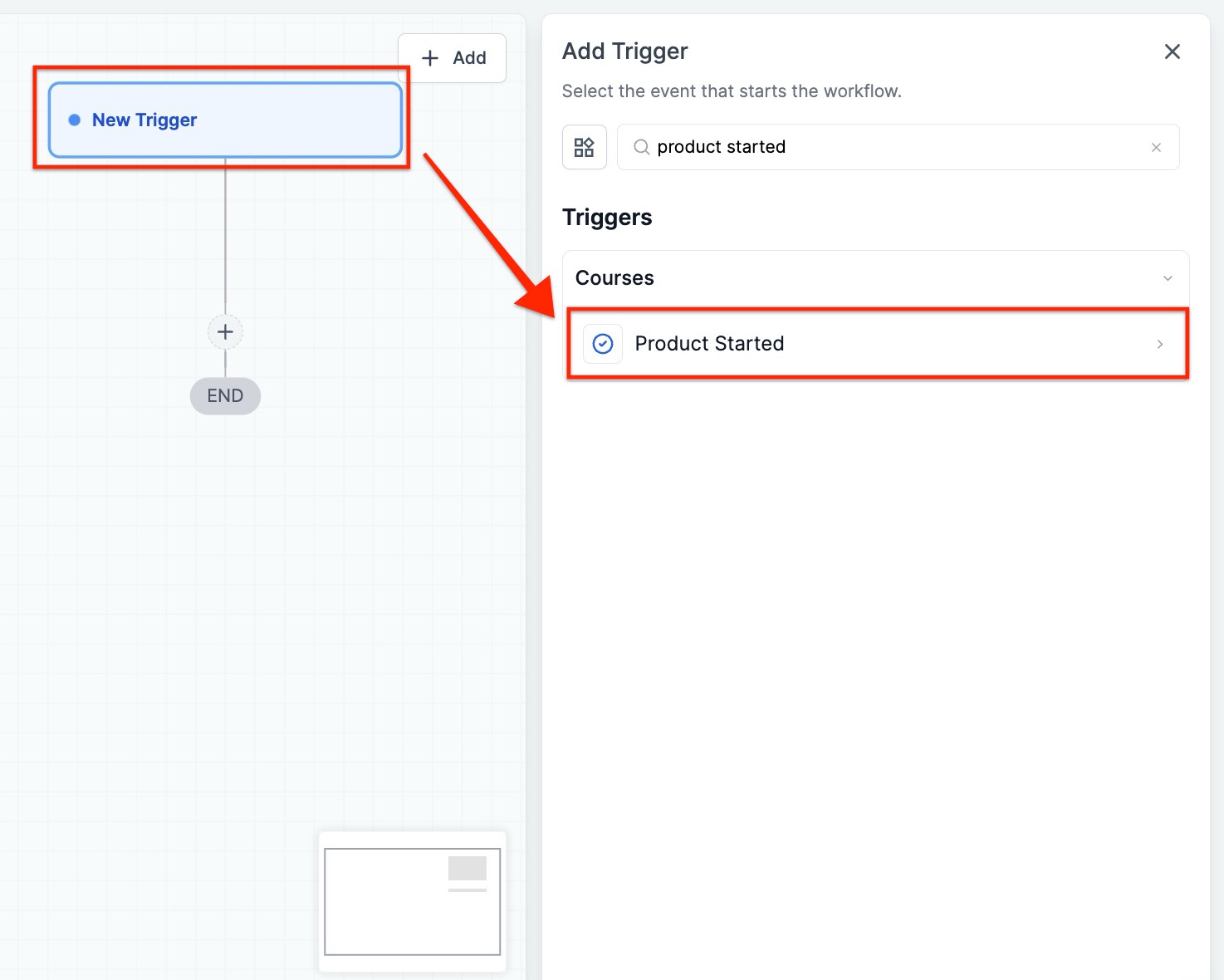The image size is (1224, 980).
Task: Click the magnifier icon in the search box
Action: tap(641, 147)
